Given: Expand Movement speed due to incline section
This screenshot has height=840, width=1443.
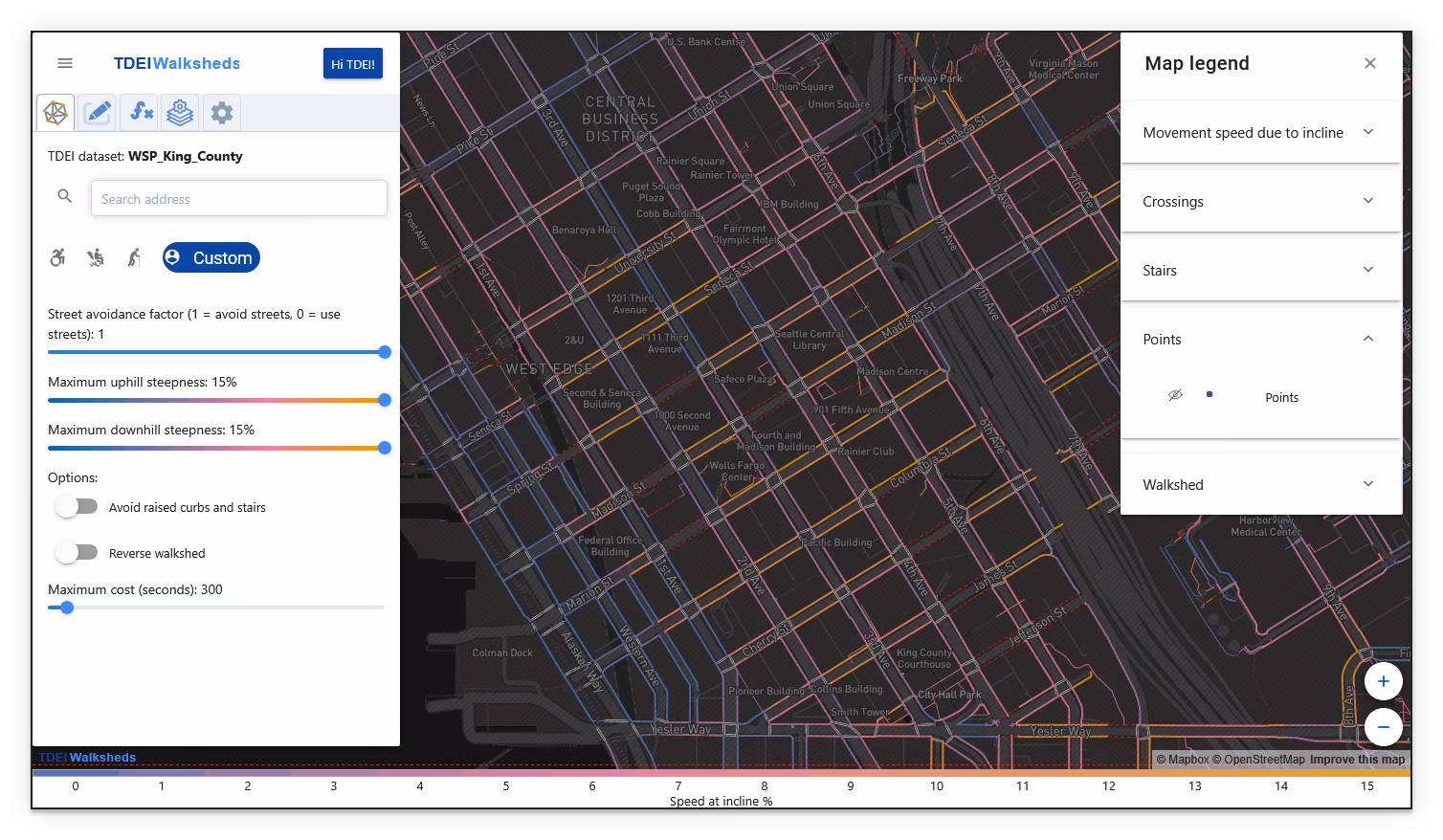Looking at the screenshot, I should pos(1260,132).
